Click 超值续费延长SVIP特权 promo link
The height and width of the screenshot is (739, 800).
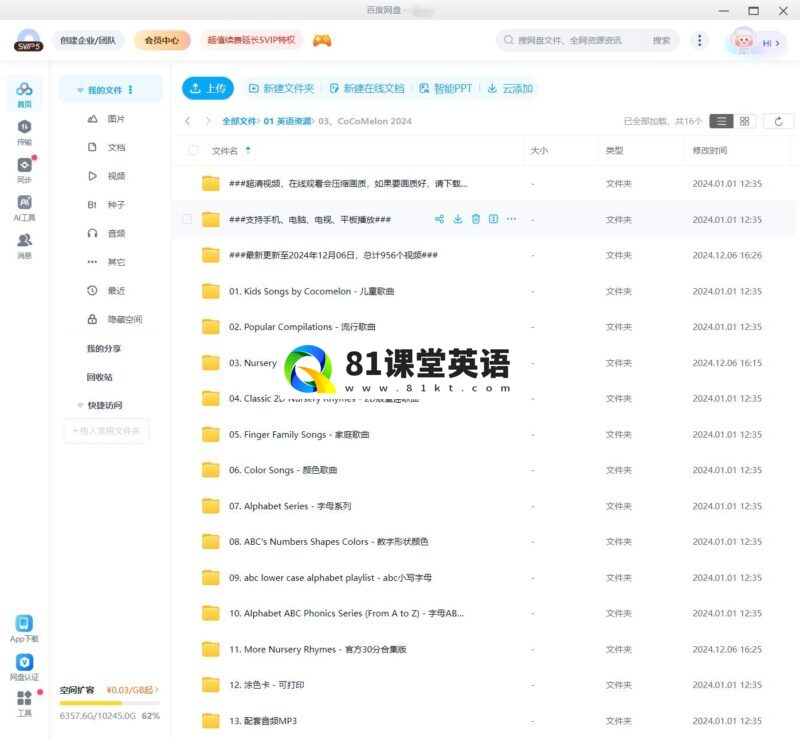tap(251, 40)
